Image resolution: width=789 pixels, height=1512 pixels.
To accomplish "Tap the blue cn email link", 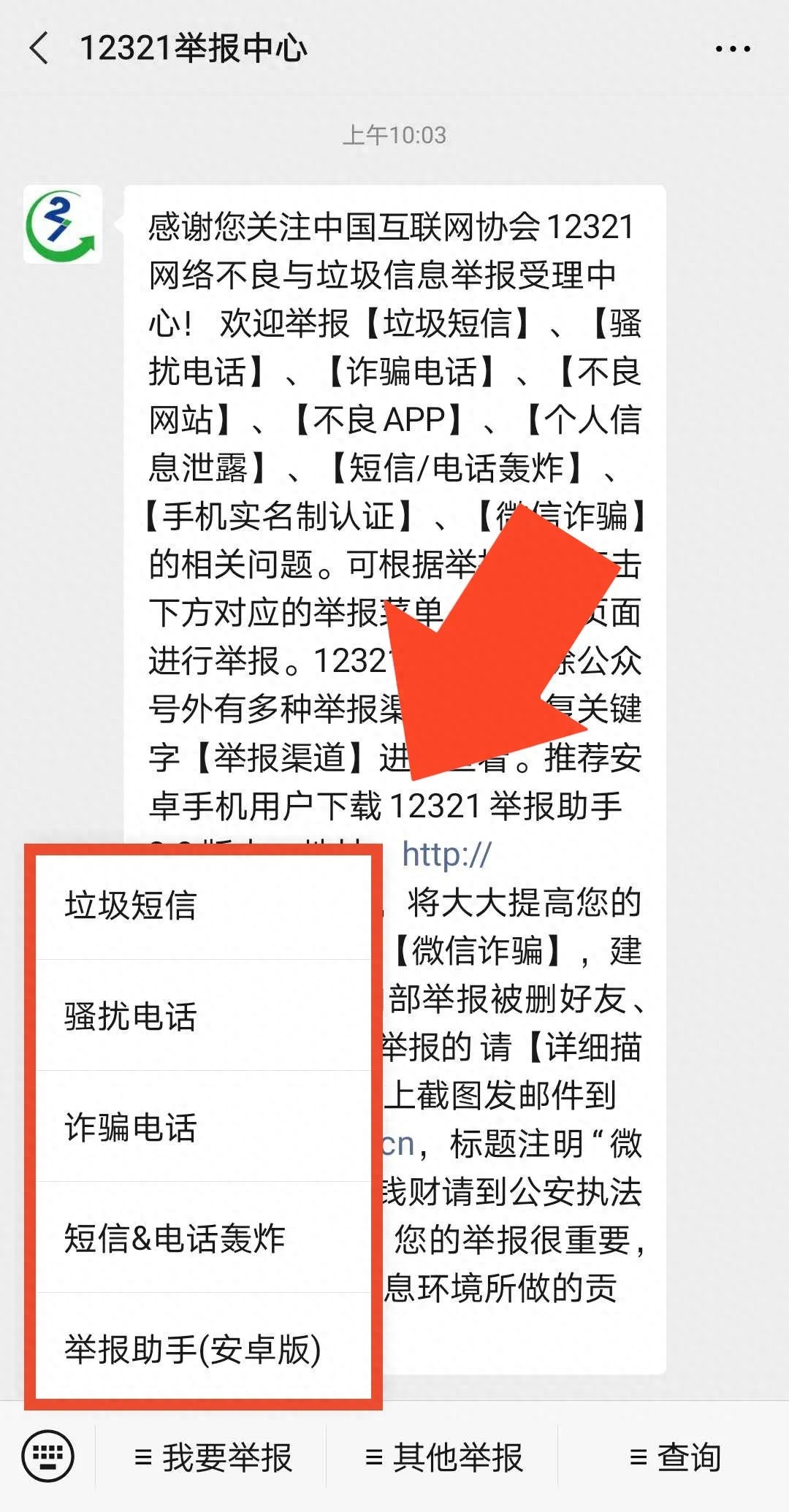I will [398, 1143].
